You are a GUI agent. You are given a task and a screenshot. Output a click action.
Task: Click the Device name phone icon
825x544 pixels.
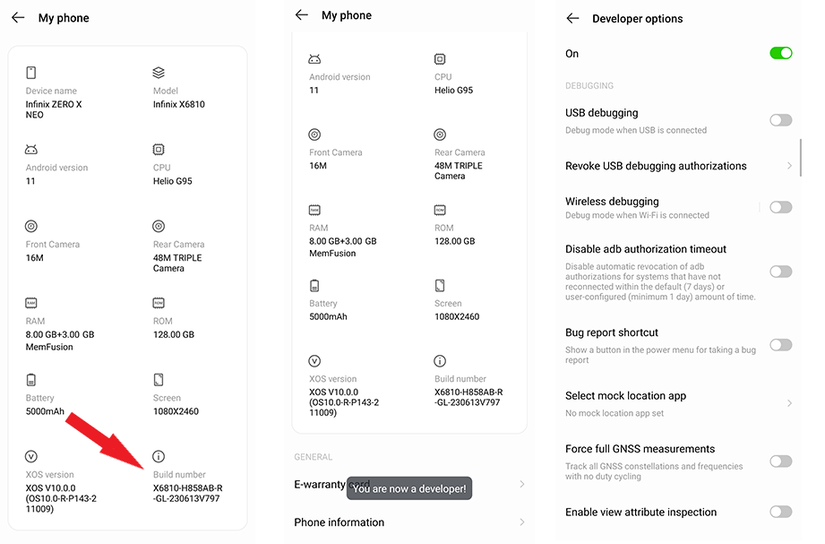point(31,73)
